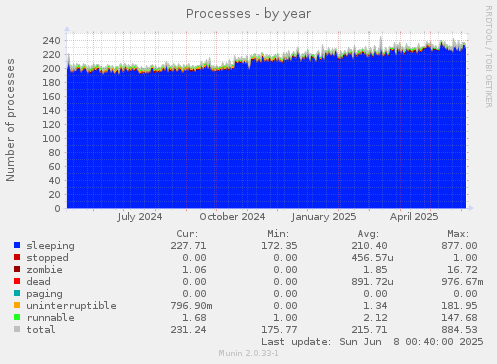Click zombie current value 1.06
This screenshot has height=364, width=497.
coord(194,270)
